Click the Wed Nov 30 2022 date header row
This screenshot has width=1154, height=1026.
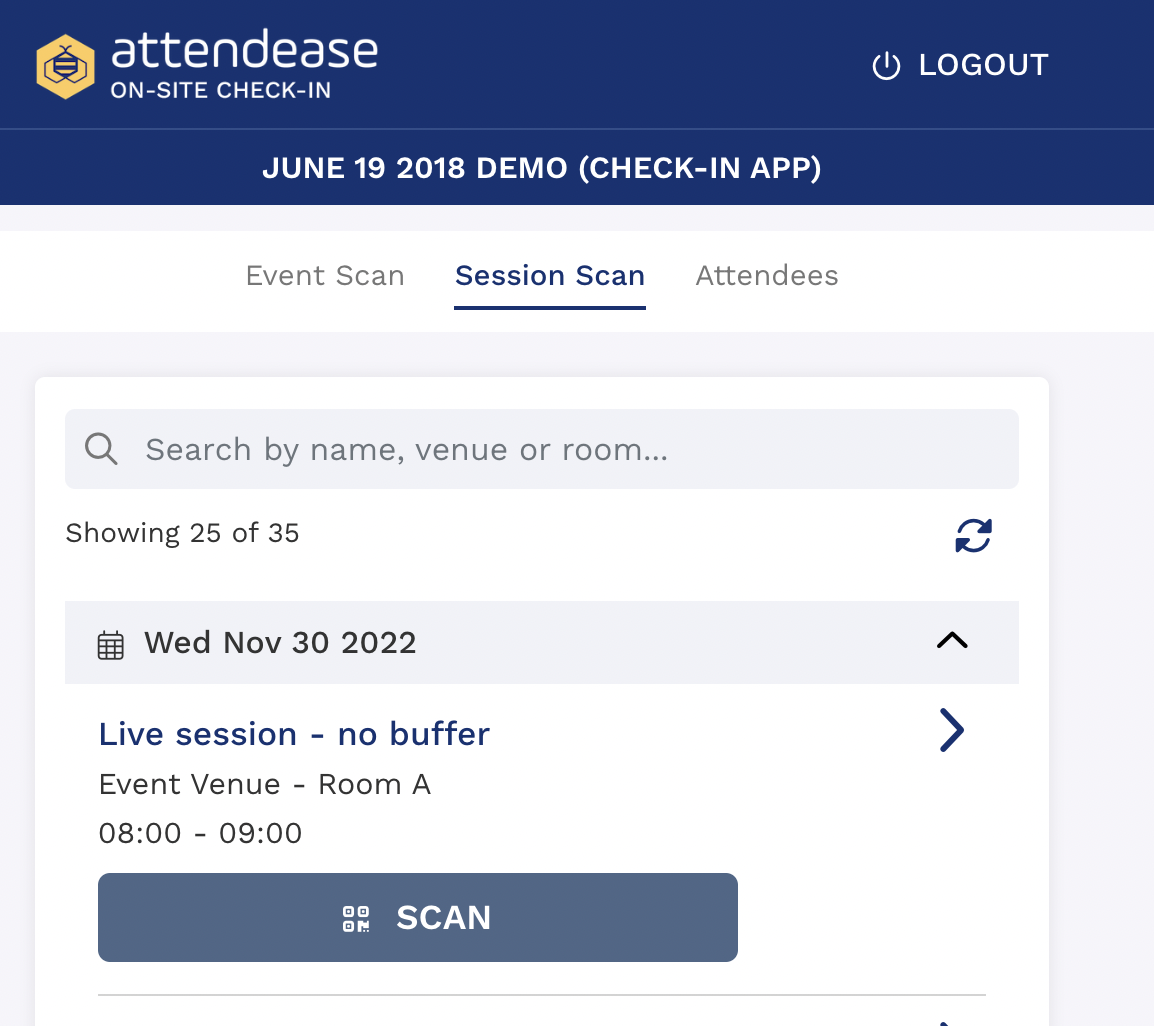[x=542, y=642]
